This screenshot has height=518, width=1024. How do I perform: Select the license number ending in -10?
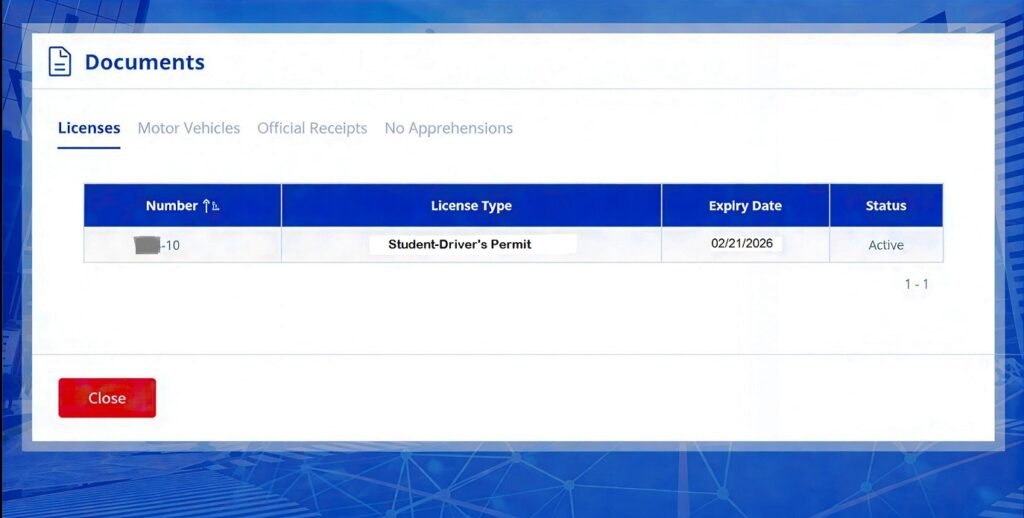click(171, 245)
